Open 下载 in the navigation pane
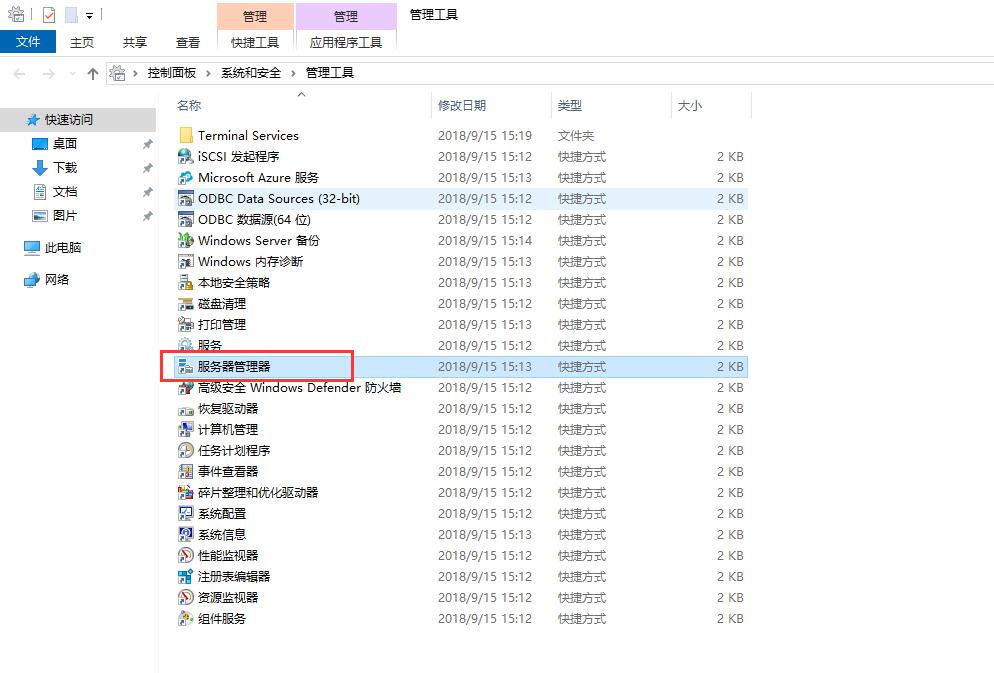 pyautogui.click(x=65, y=168)
